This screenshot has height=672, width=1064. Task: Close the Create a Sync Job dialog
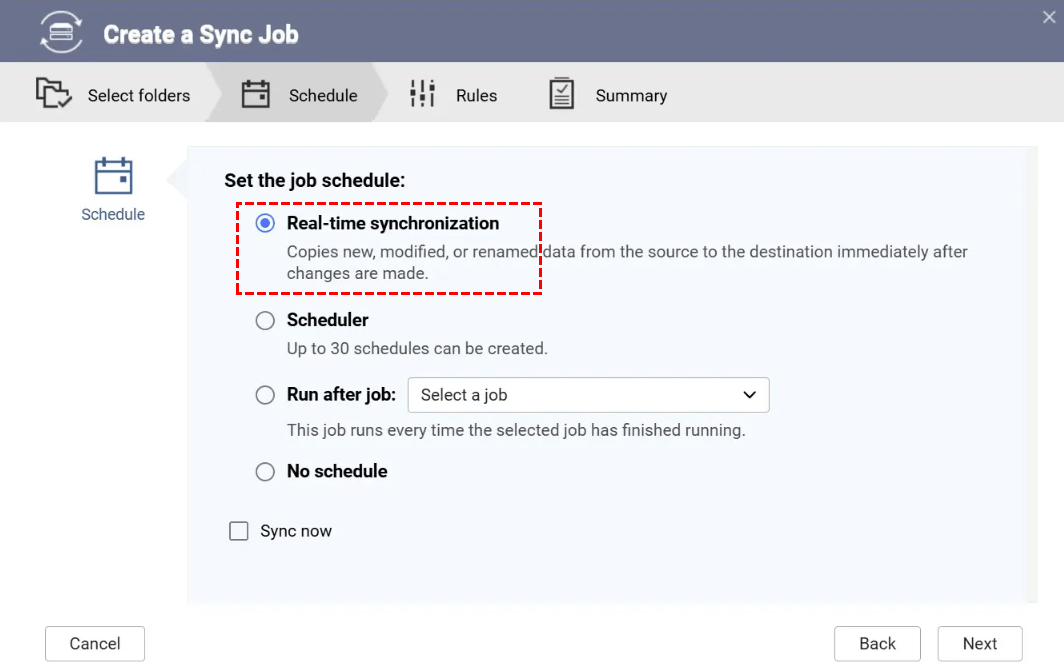[1048, 16]
